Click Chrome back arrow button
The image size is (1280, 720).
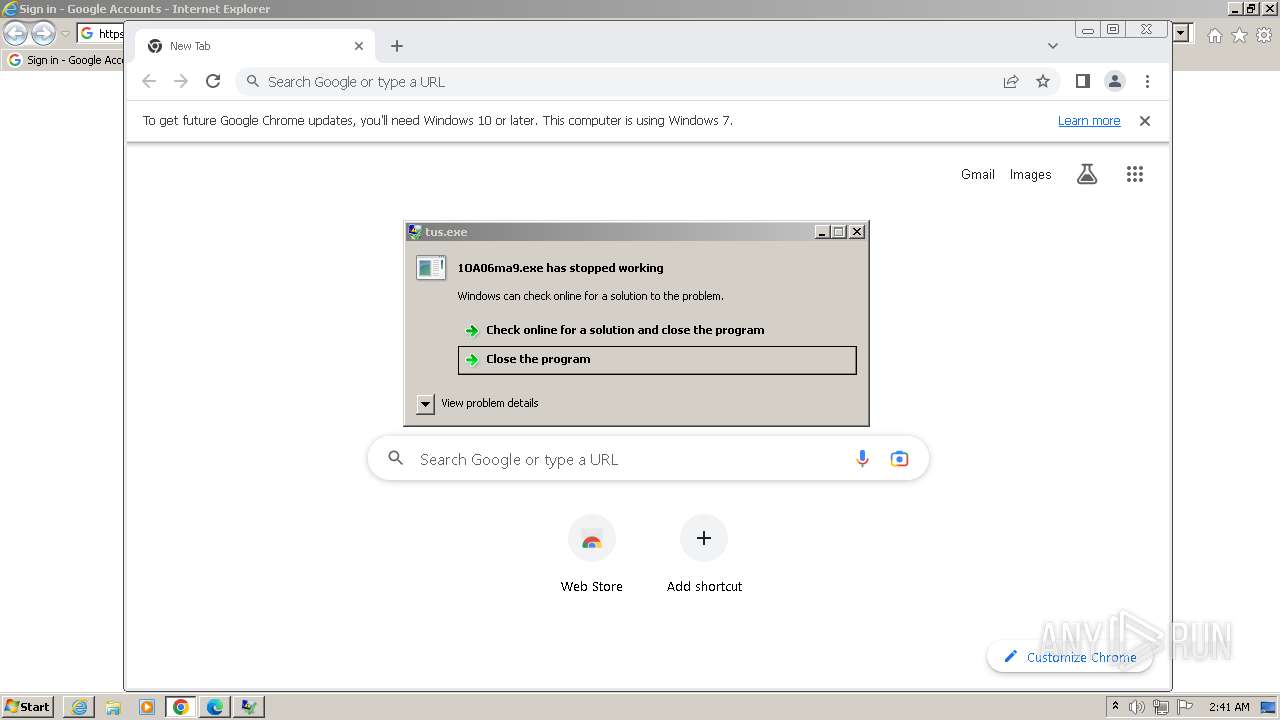(149, 82)
